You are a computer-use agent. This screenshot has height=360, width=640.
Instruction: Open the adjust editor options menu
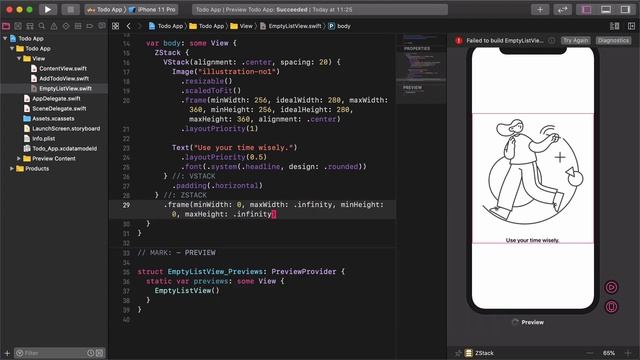tap(614, 26)
